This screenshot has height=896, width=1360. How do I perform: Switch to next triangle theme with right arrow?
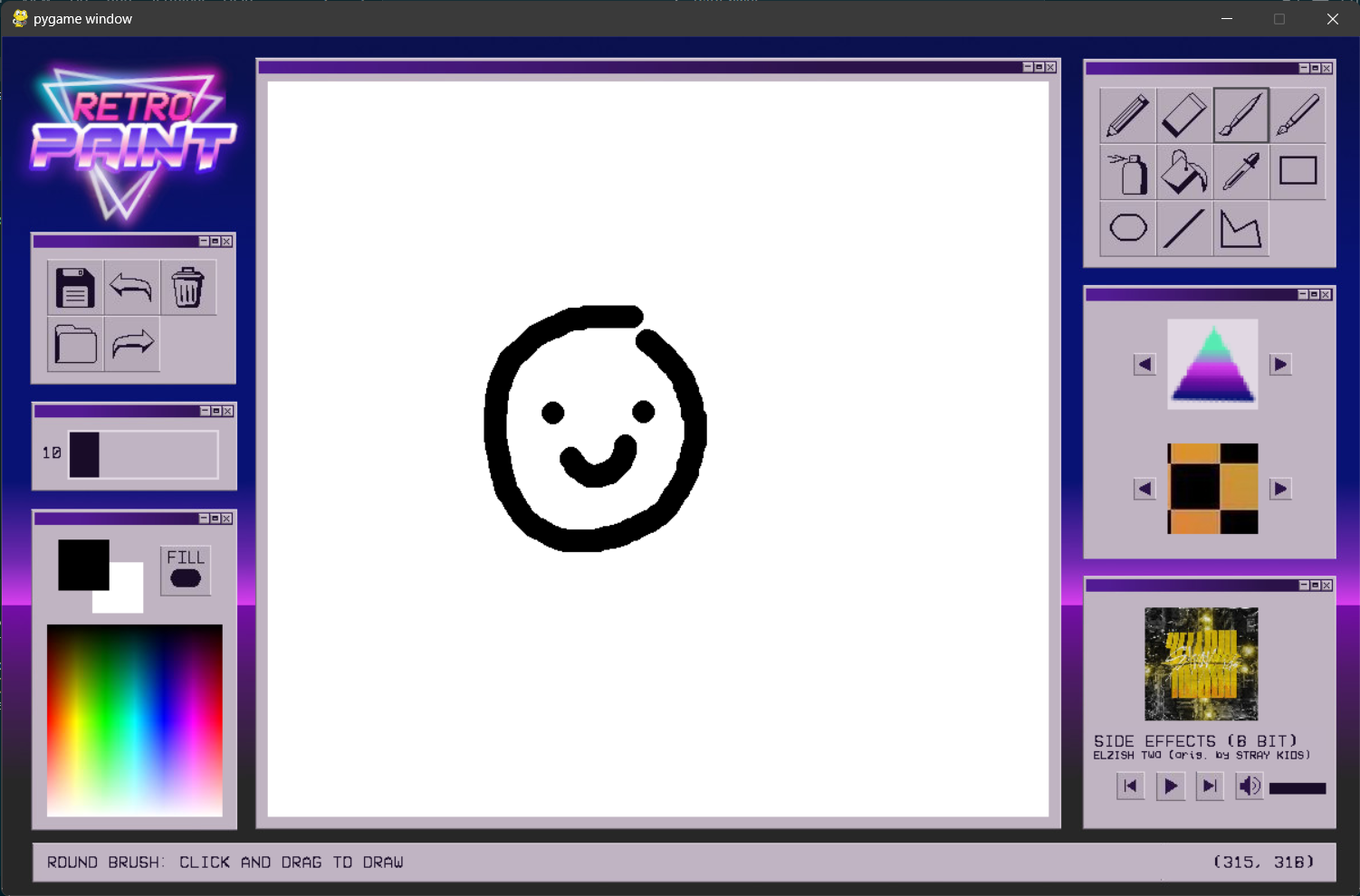click(x=1279, y=364)
